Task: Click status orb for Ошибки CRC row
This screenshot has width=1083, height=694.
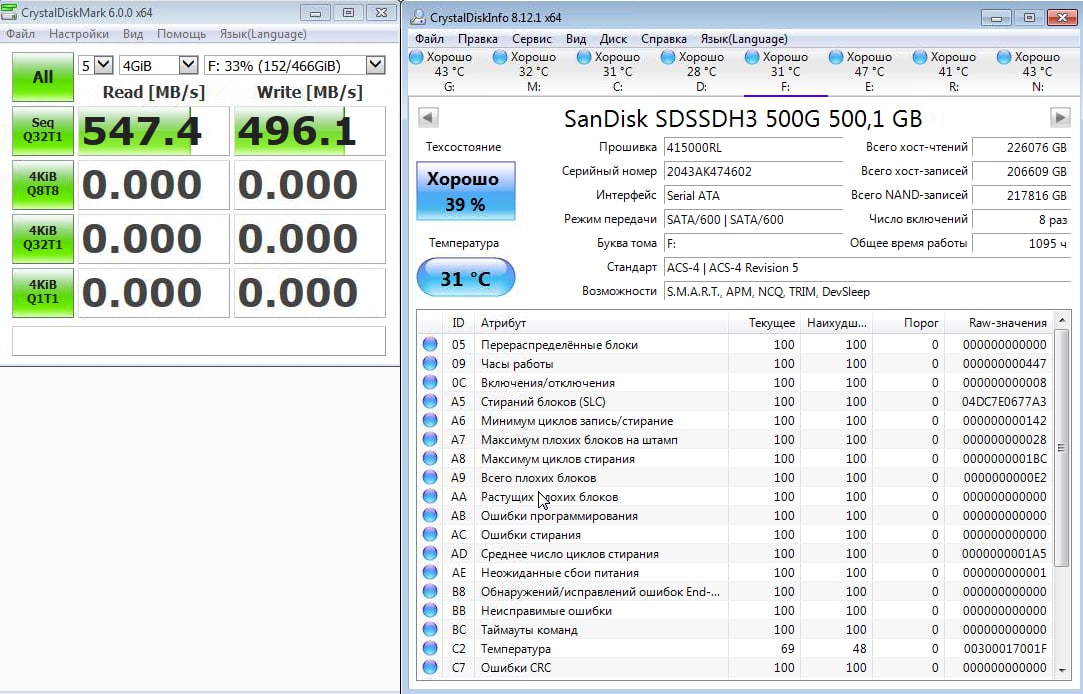Action: [x=430, y=667]
